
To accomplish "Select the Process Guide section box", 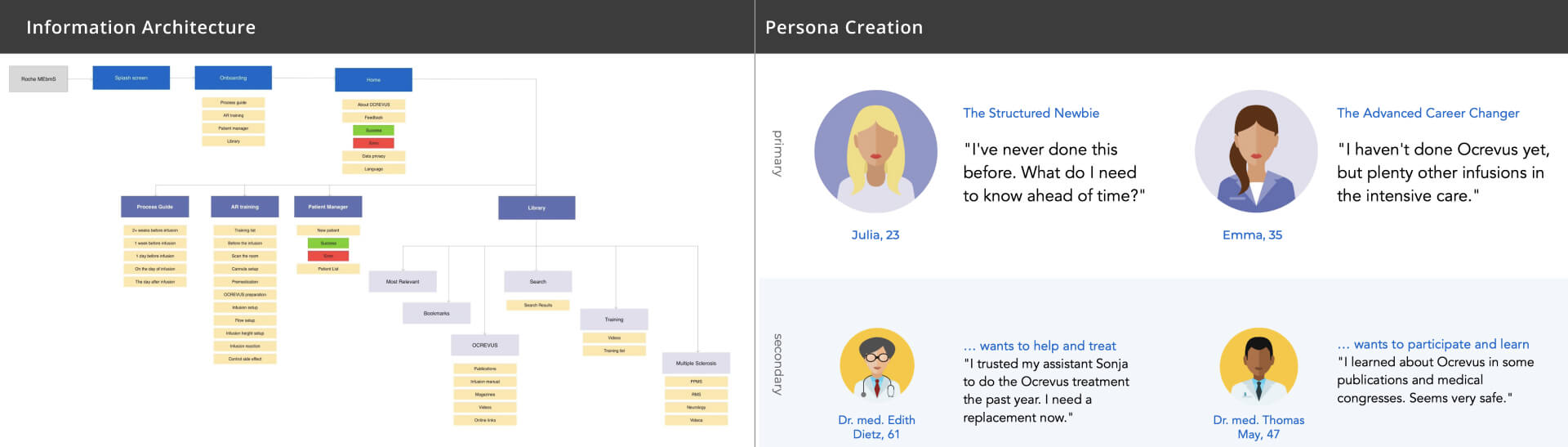I will pos(155,207).
